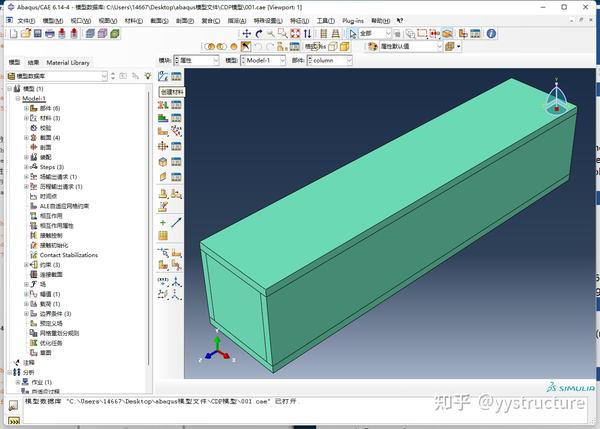
Task: Click the color code palette icon
Action: tap(372, 46)
